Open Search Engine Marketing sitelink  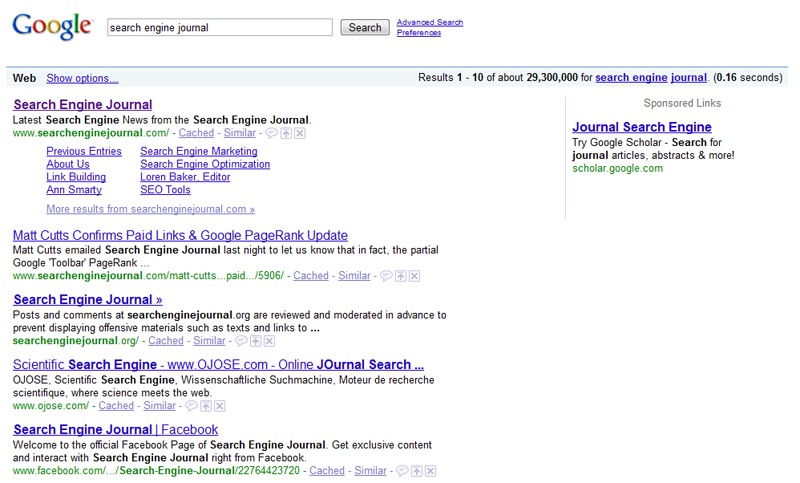click(x=199, y=151)
